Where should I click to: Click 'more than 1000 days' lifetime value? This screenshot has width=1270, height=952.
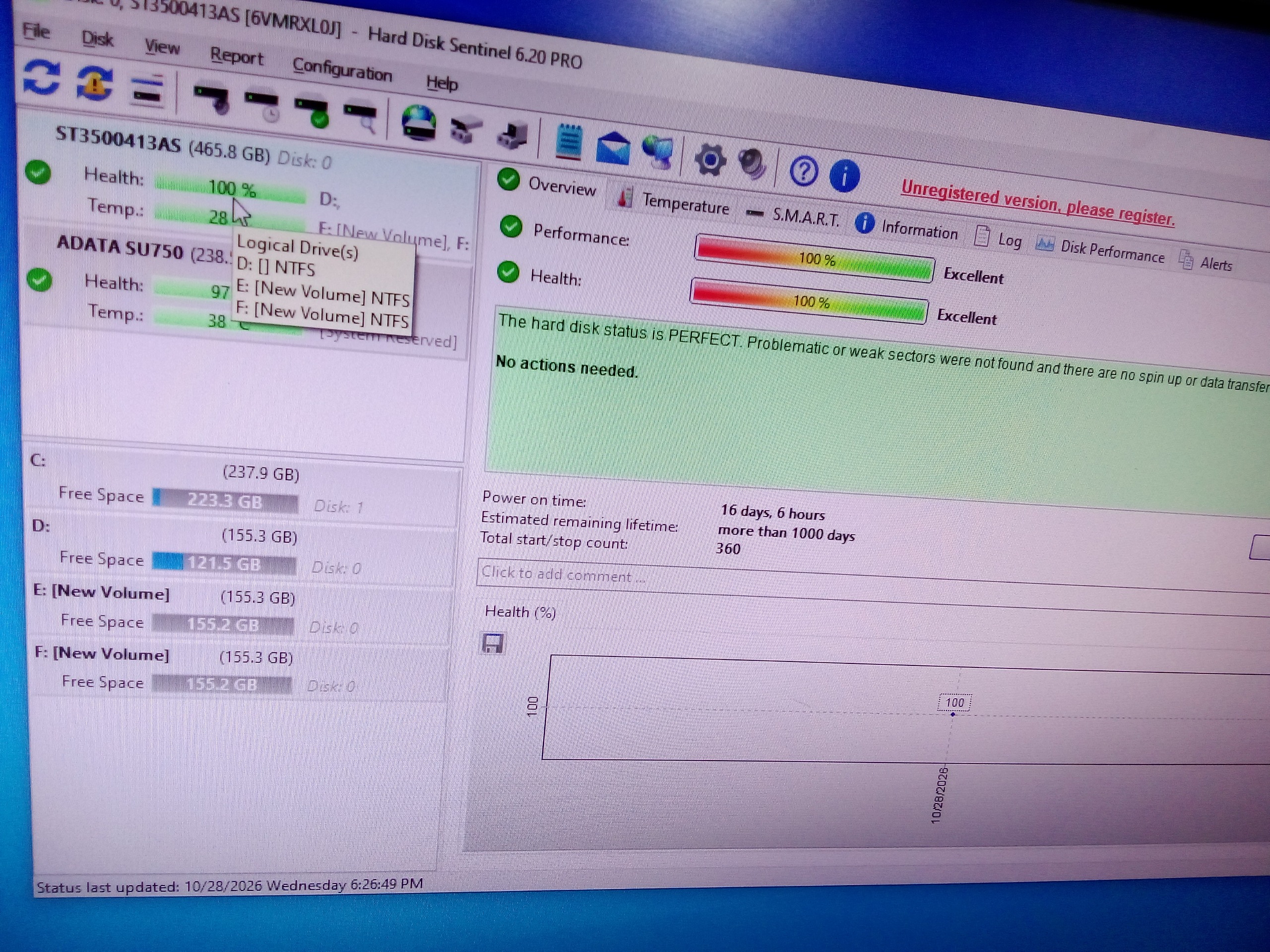pyautogui.click(x=786, y=533)
